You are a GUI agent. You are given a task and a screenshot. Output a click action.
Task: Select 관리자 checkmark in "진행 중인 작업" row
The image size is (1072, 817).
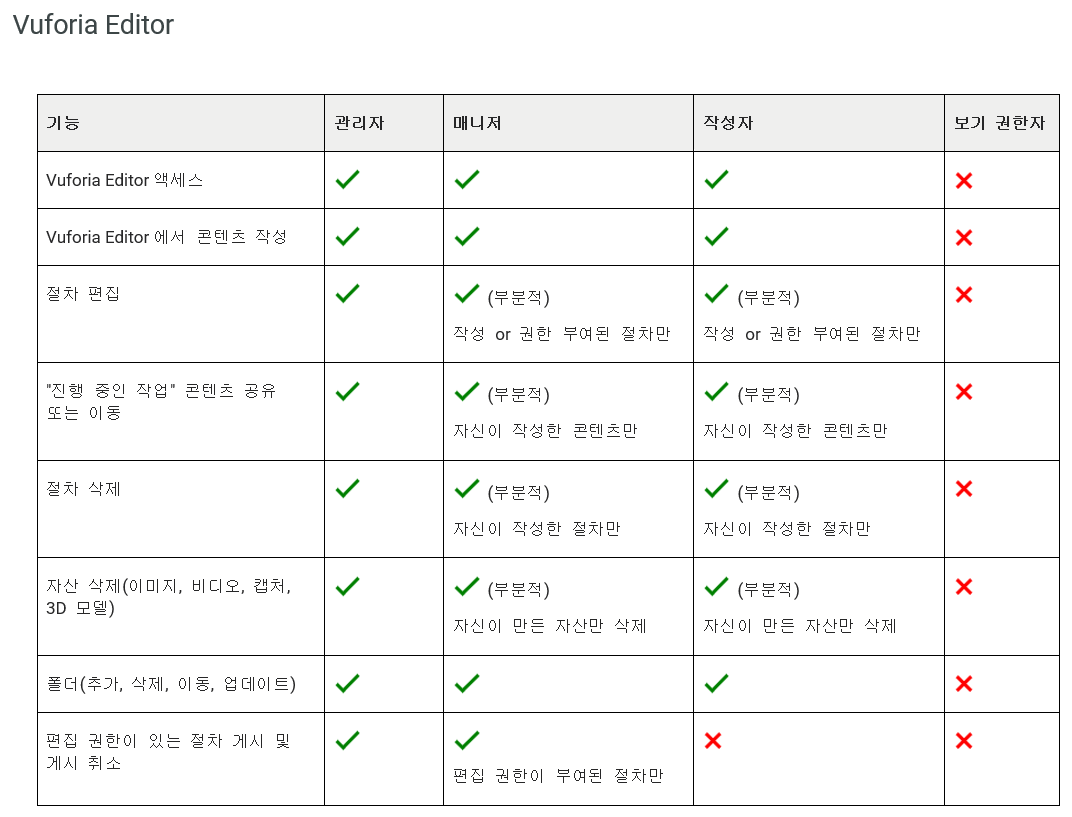(347, 392)
